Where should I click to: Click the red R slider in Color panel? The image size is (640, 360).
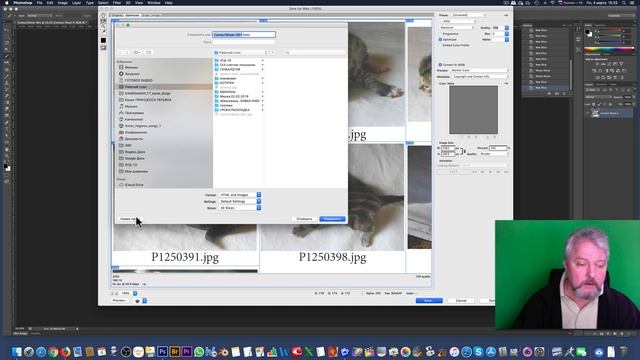pyautogui.click(x=609, y=31)
